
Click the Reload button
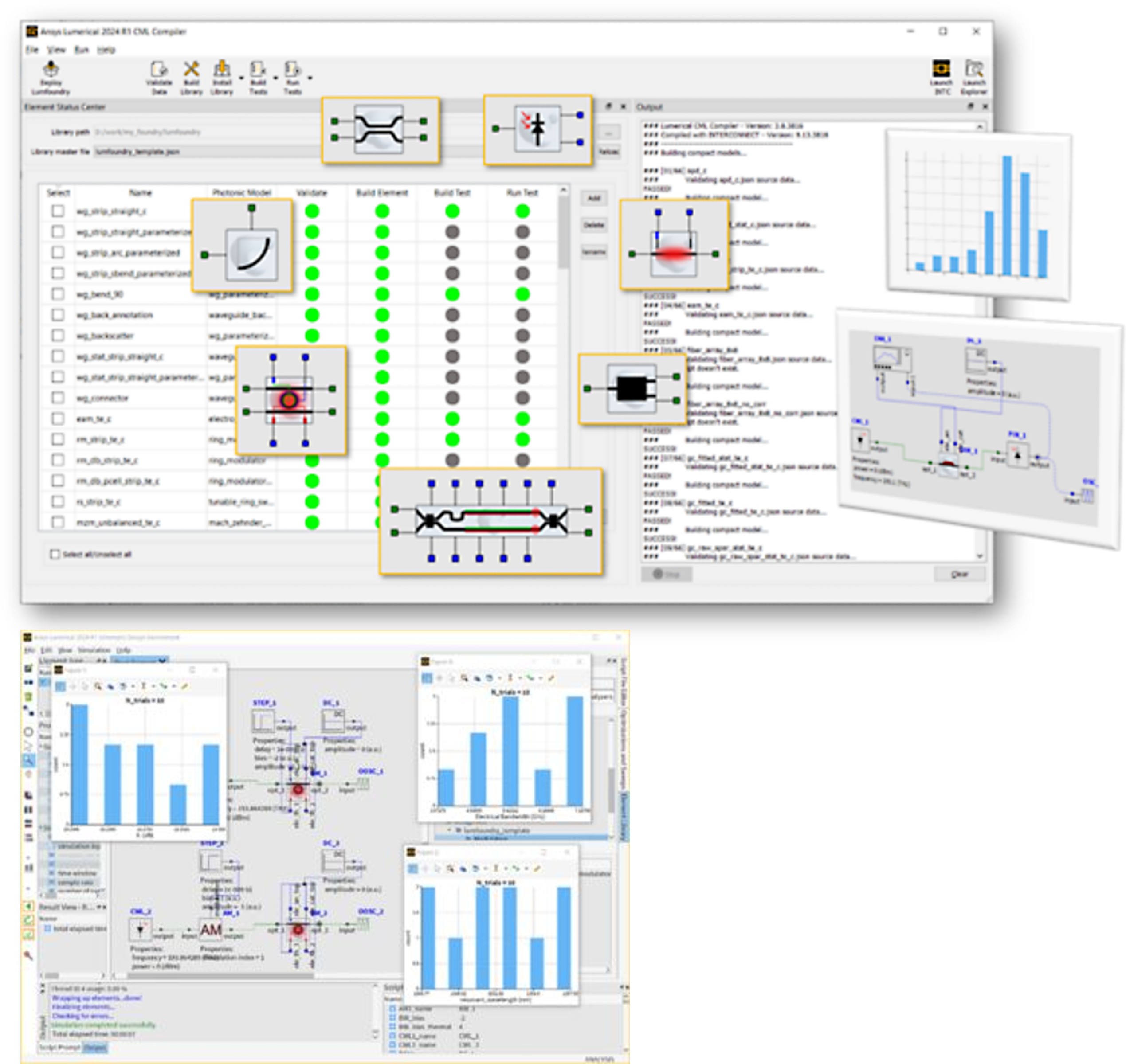[x=608, y=152]
